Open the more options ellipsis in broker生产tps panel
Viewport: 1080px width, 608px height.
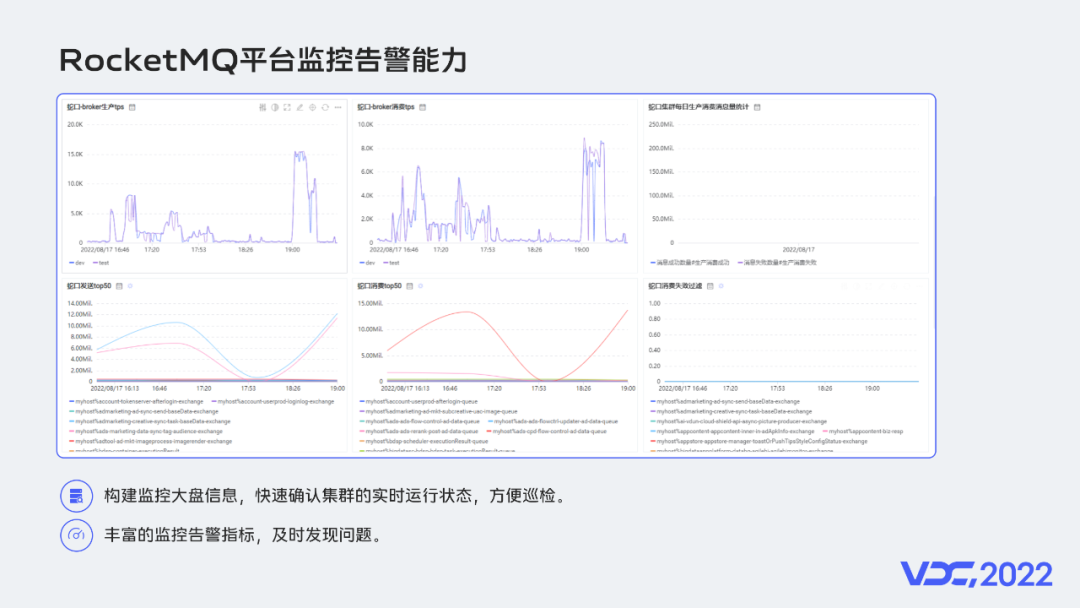click(x=338, y=107)
